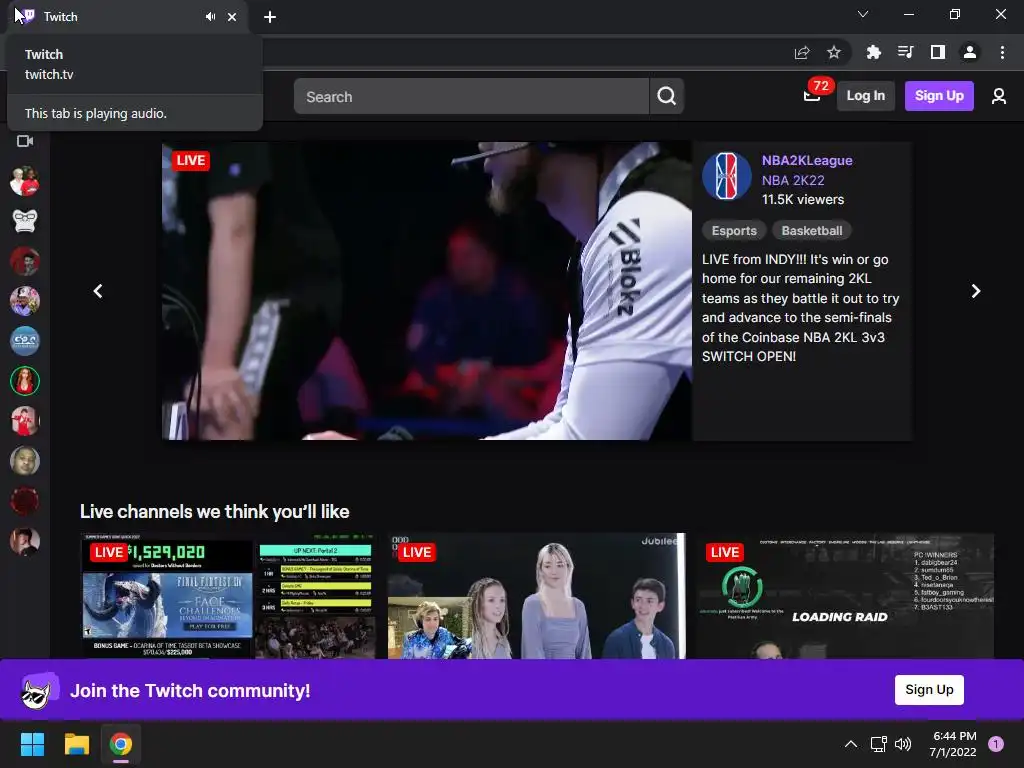Share this page icon in address bar
Image resolution: width=1024 pixels, height=768 pixels.
pos(802,52)
